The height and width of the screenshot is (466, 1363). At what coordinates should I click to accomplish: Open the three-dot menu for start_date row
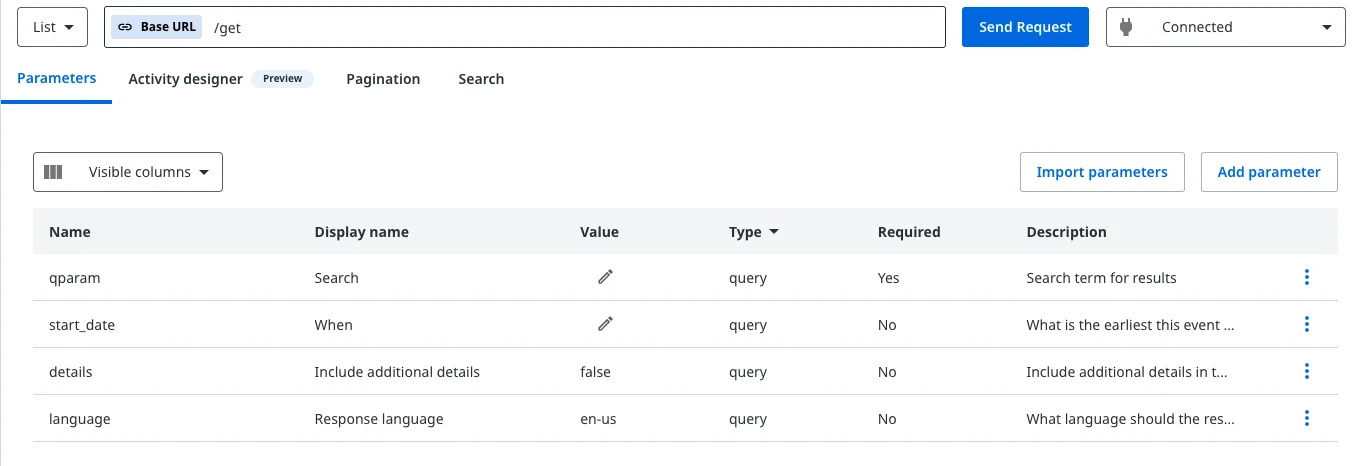click(x=1306, y=324)
